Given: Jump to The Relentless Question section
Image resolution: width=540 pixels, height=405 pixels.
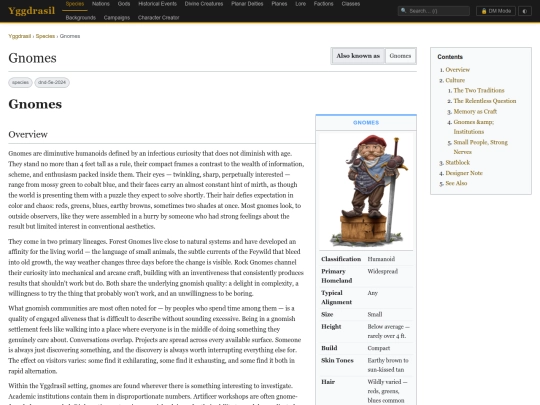Looking at the screenshot, I should click(x=485, y=101).
